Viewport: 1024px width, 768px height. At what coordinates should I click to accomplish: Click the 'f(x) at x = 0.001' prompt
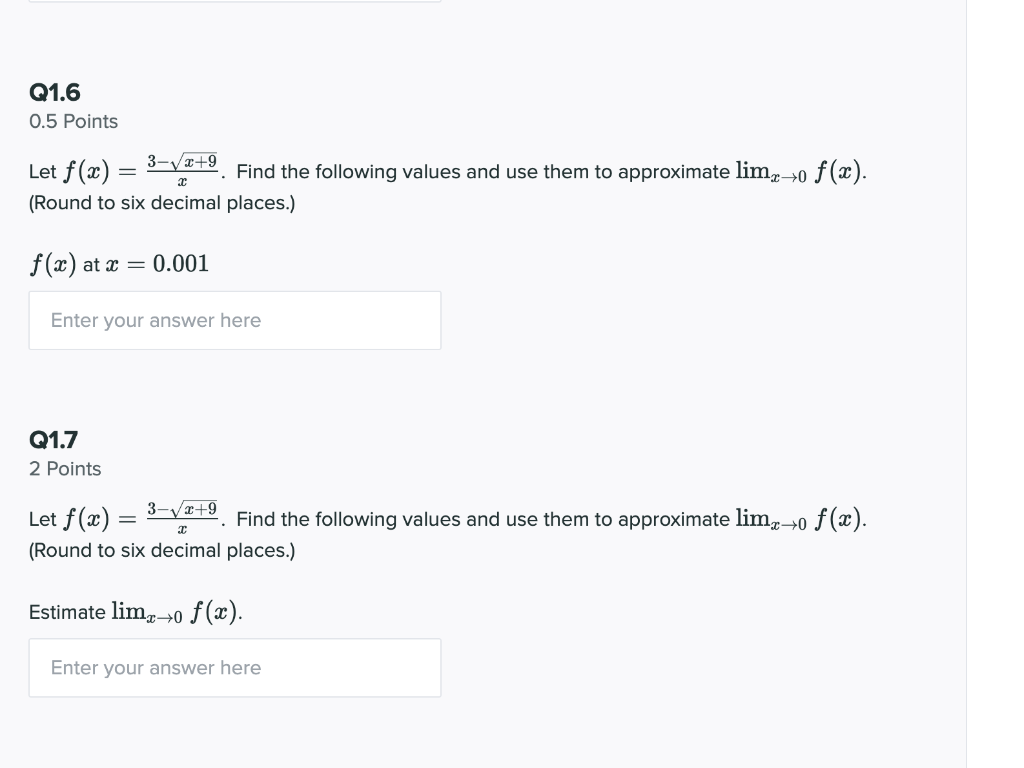[119, 263]
